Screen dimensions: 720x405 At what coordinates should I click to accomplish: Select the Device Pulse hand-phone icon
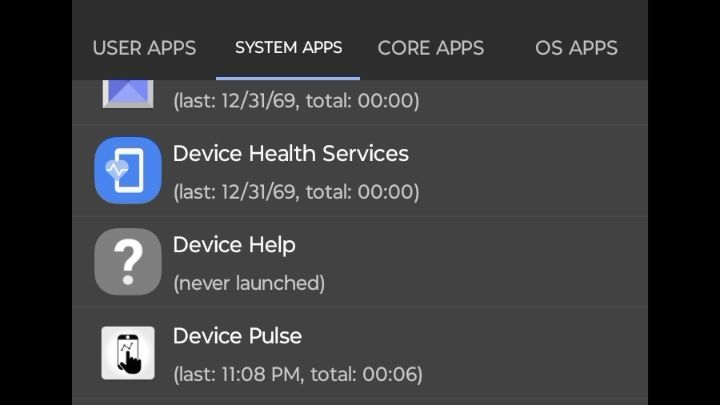tap(128, 353)
